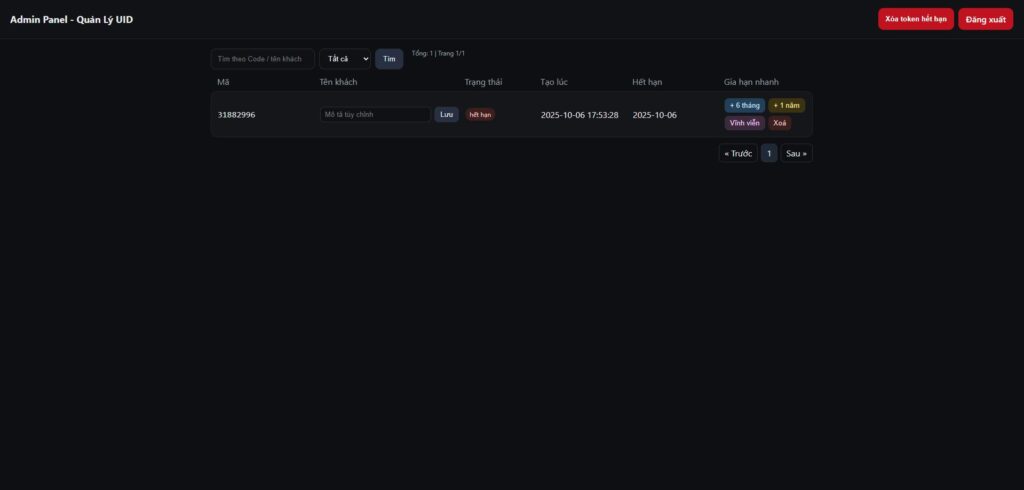Log out with the Đăng xuất button

click(985, 19)
